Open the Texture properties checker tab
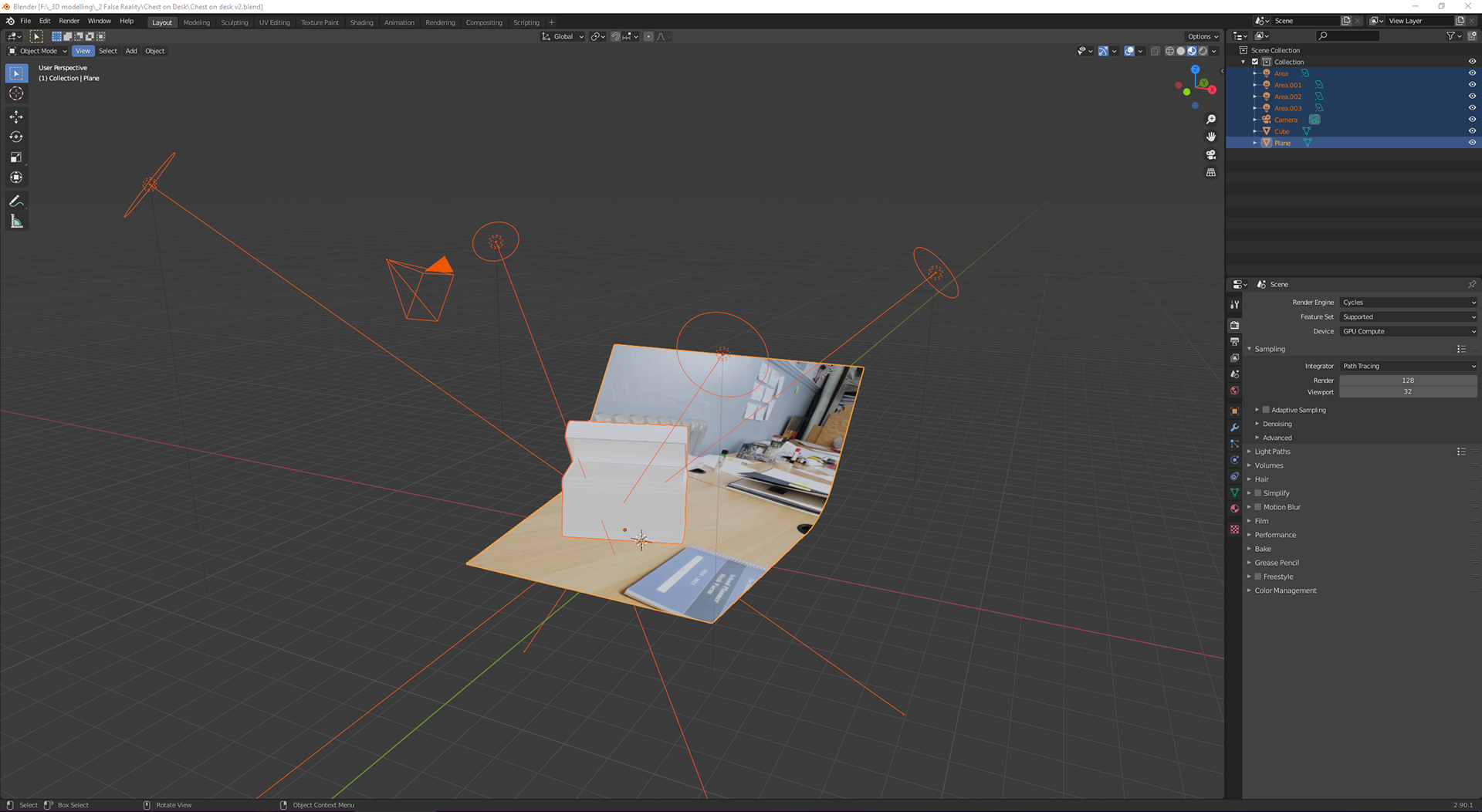This screenshot has width=1482, height=812. tap(1234, 529)
